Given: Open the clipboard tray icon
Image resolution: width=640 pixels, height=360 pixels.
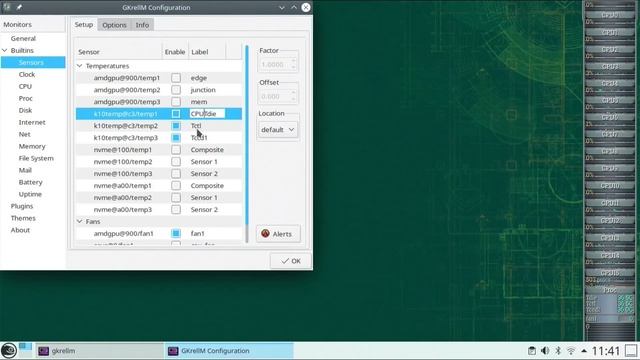Looking at the screenshot, I should [531, 351].
